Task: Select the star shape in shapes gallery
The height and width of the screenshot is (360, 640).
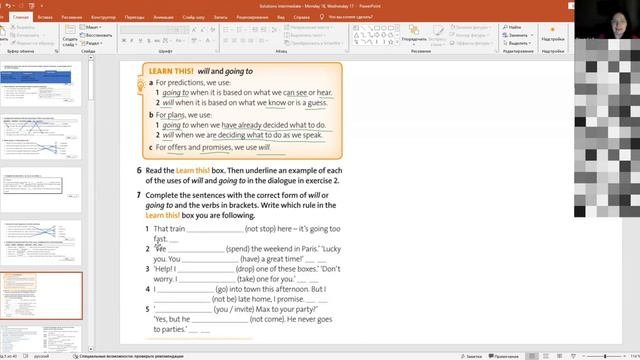Action: point(391,42)
